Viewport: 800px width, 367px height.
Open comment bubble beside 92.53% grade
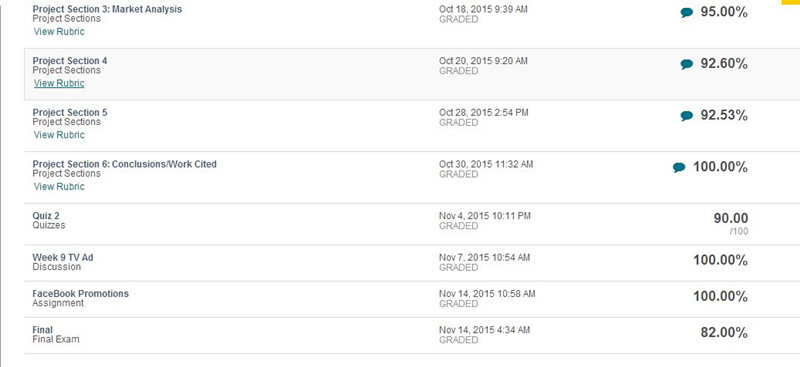pos(687,116)
